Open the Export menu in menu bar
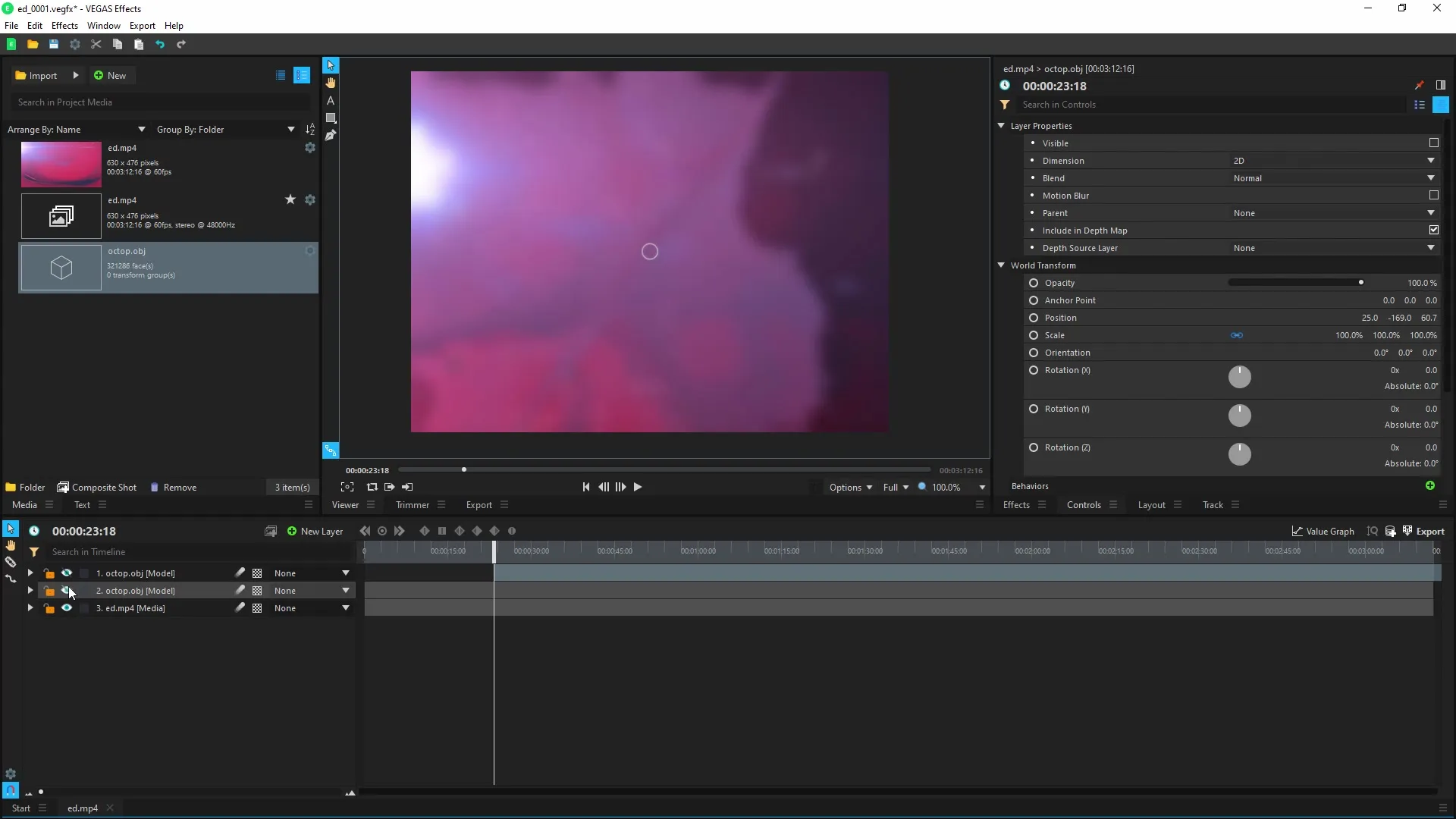This screenshot has height=819, width=1456. tap(142, 26)
